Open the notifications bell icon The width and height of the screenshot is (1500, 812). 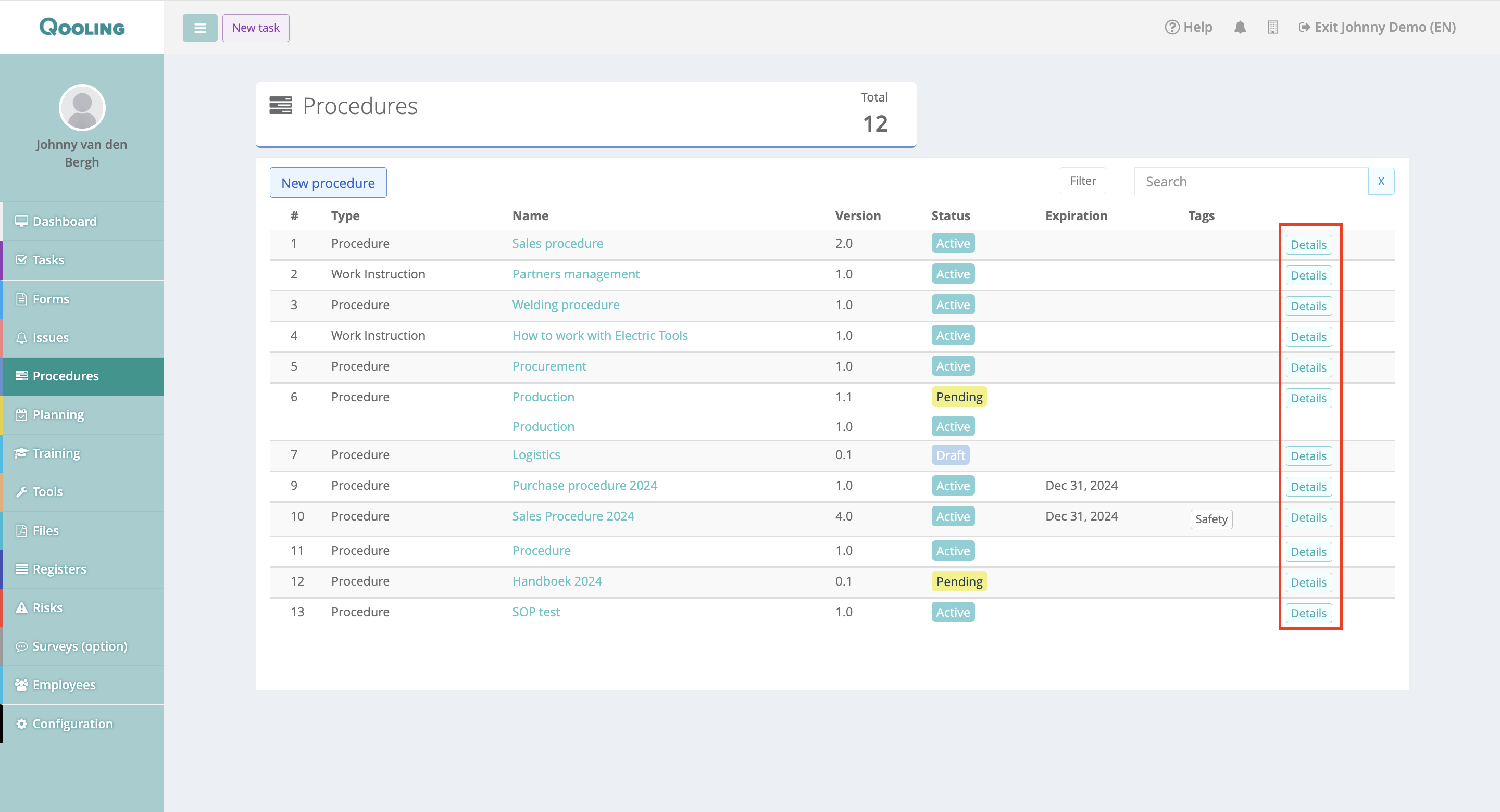(1240, 28)
